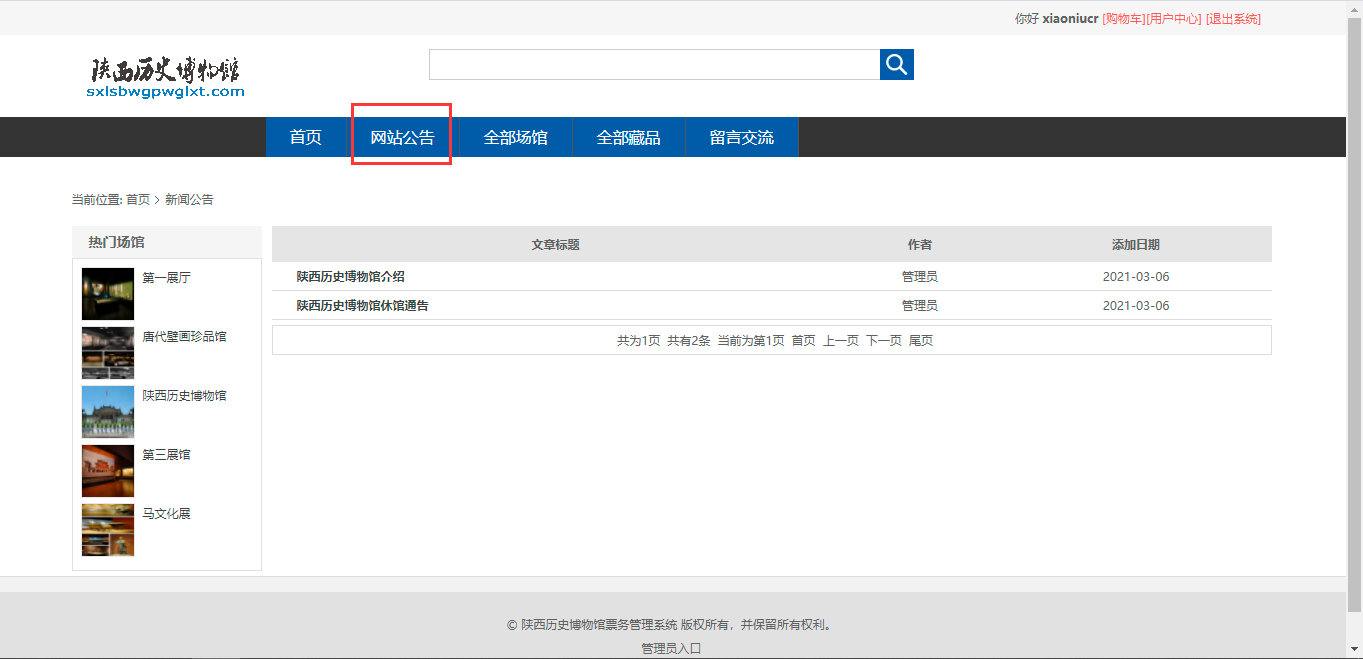Open article 陕西历史博物馆休馆通告
This screenshot has width=1363, height=659.
tap(363, 306)
